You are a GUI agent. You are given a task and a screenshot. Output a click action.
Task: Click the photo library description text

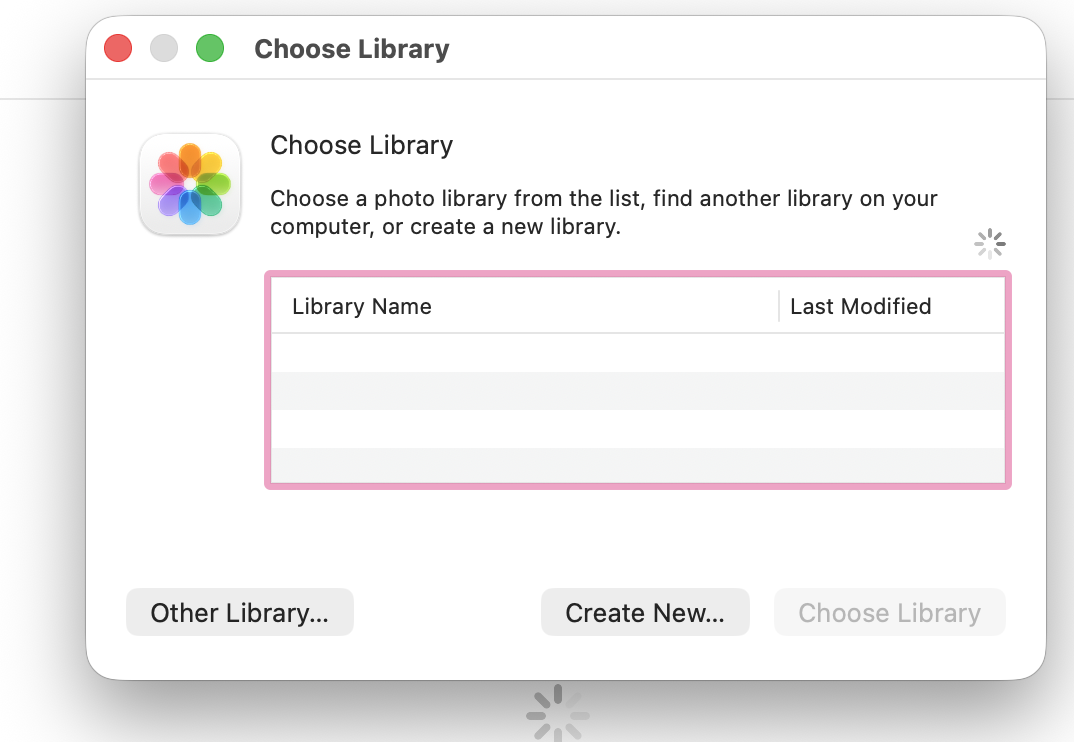[604, 212]
